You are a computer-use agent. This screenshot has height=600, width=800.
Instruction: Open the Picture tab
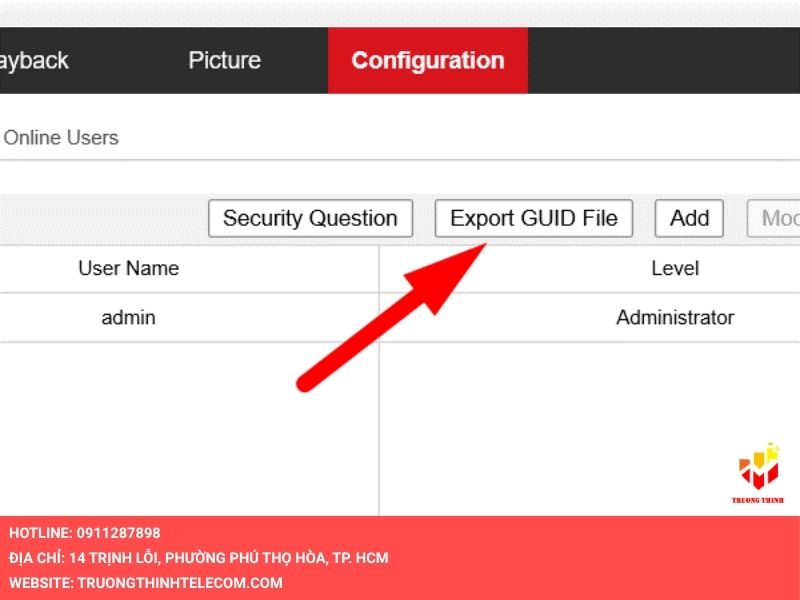tap(224, 60)
